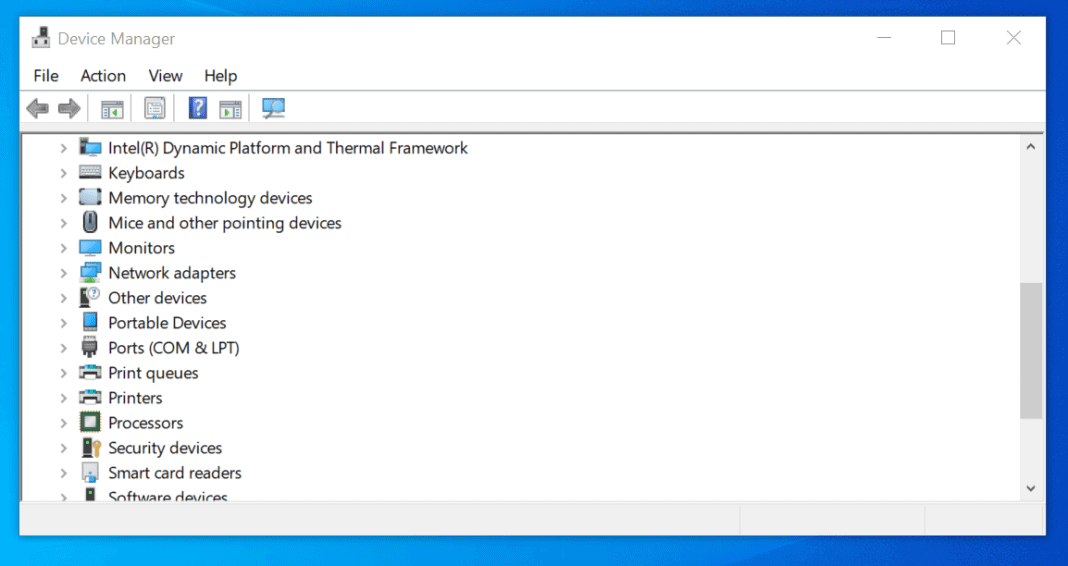Click the Show/Hide Action Pane toolbar icon
The image size is (1068, 566).
(230, 108)
